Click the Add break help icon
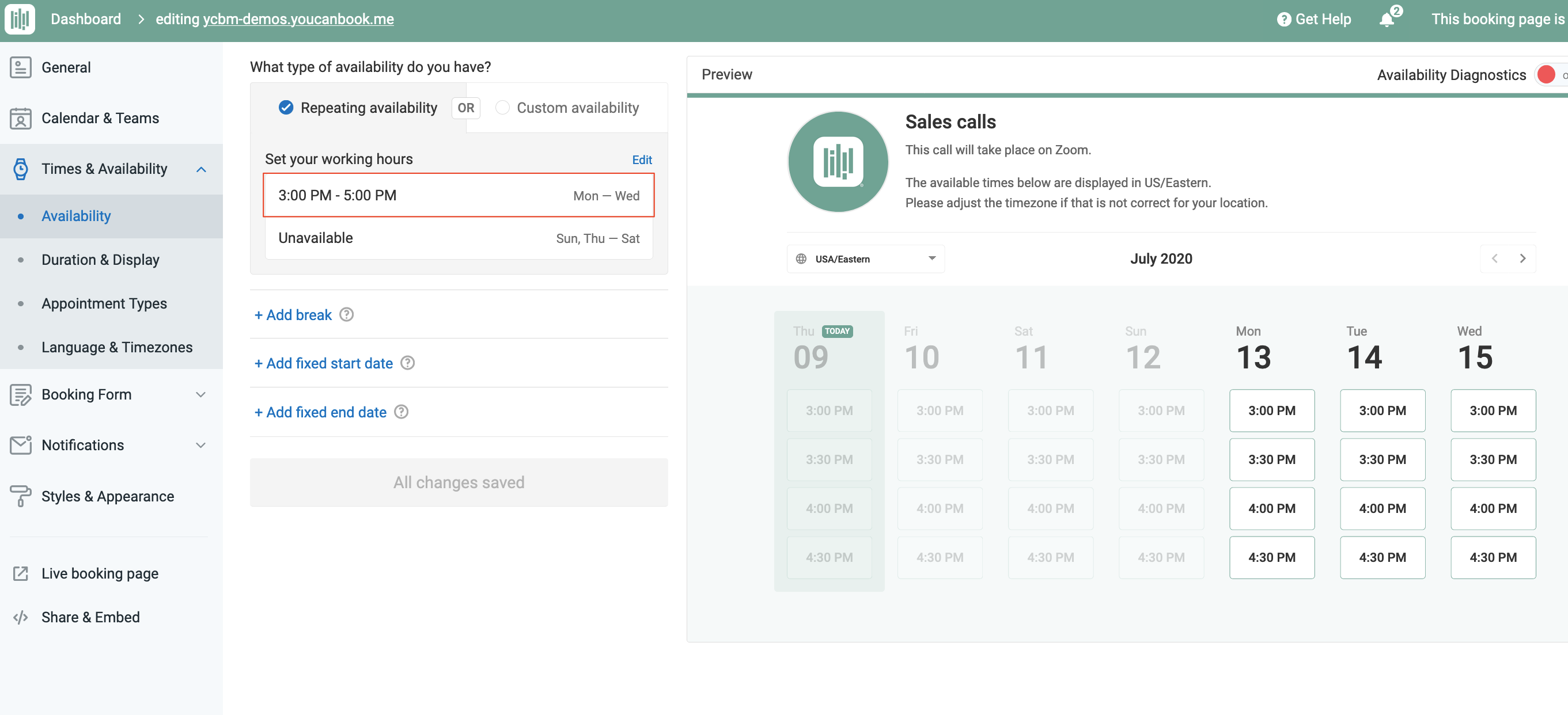1568x715 pixels. tap(346, 314)
